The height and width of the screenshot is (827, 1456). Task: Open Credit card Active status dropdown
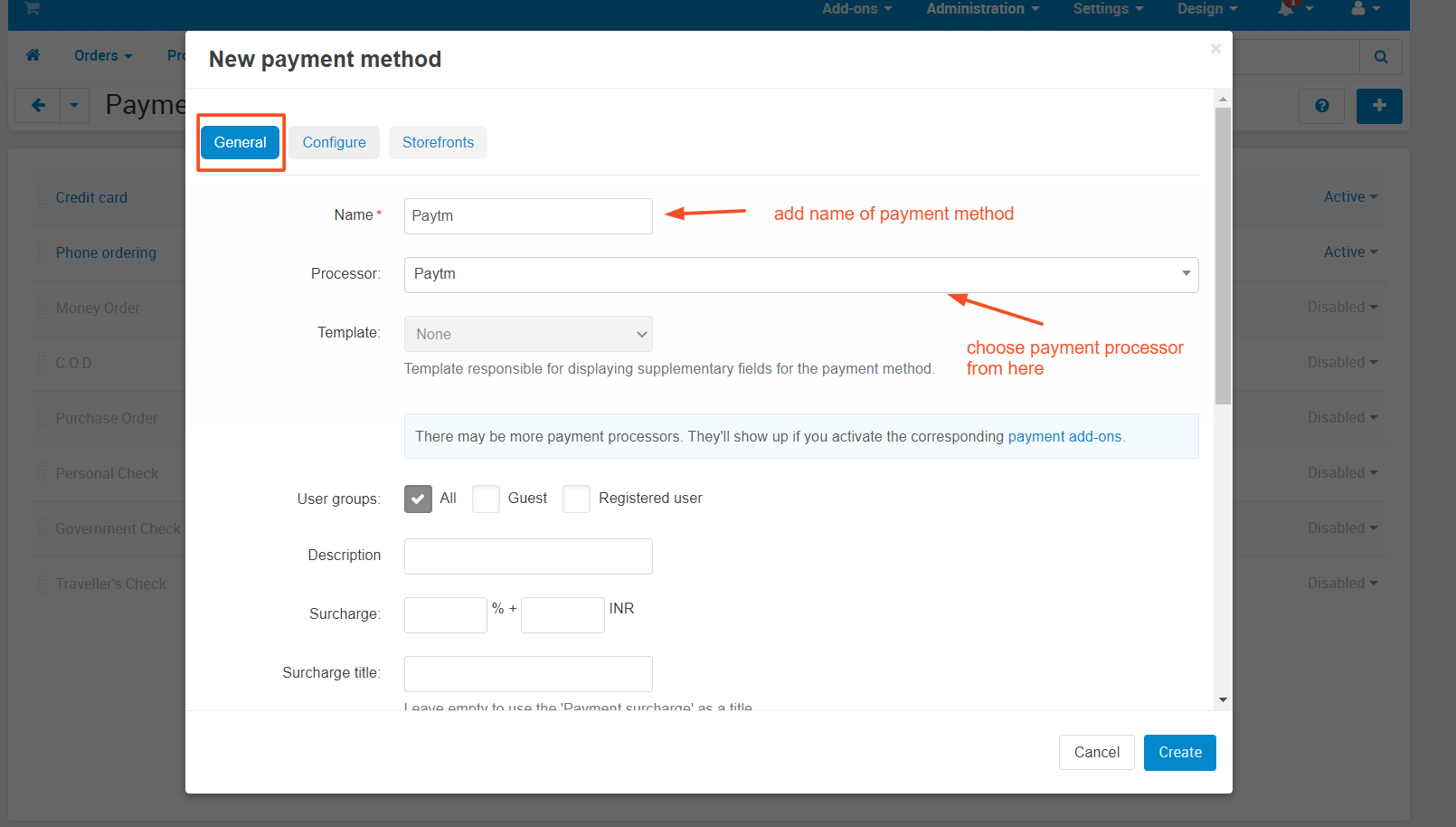tap(1351, 196)
